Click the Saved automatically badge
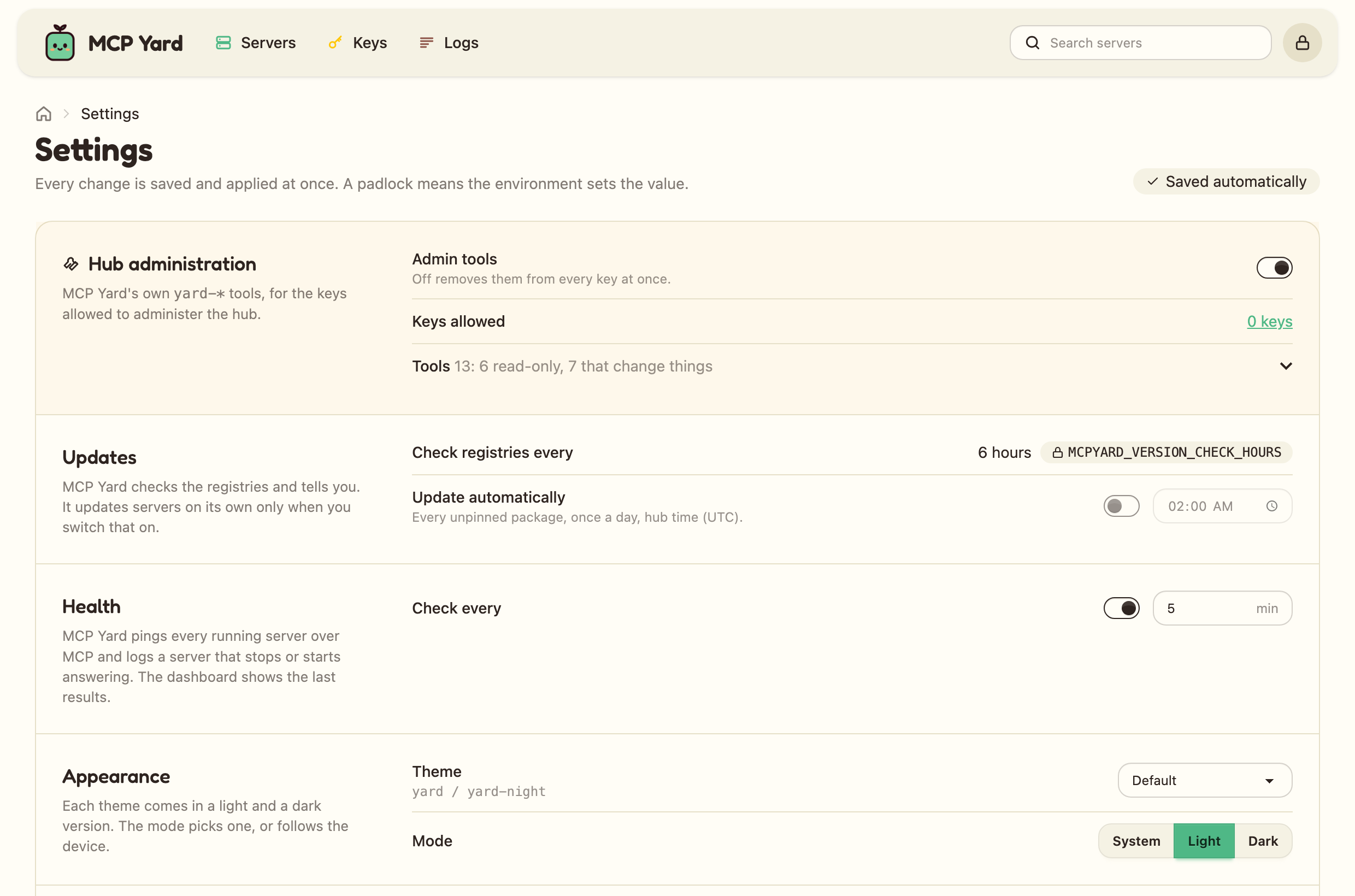 click(x=1227, y=182)
